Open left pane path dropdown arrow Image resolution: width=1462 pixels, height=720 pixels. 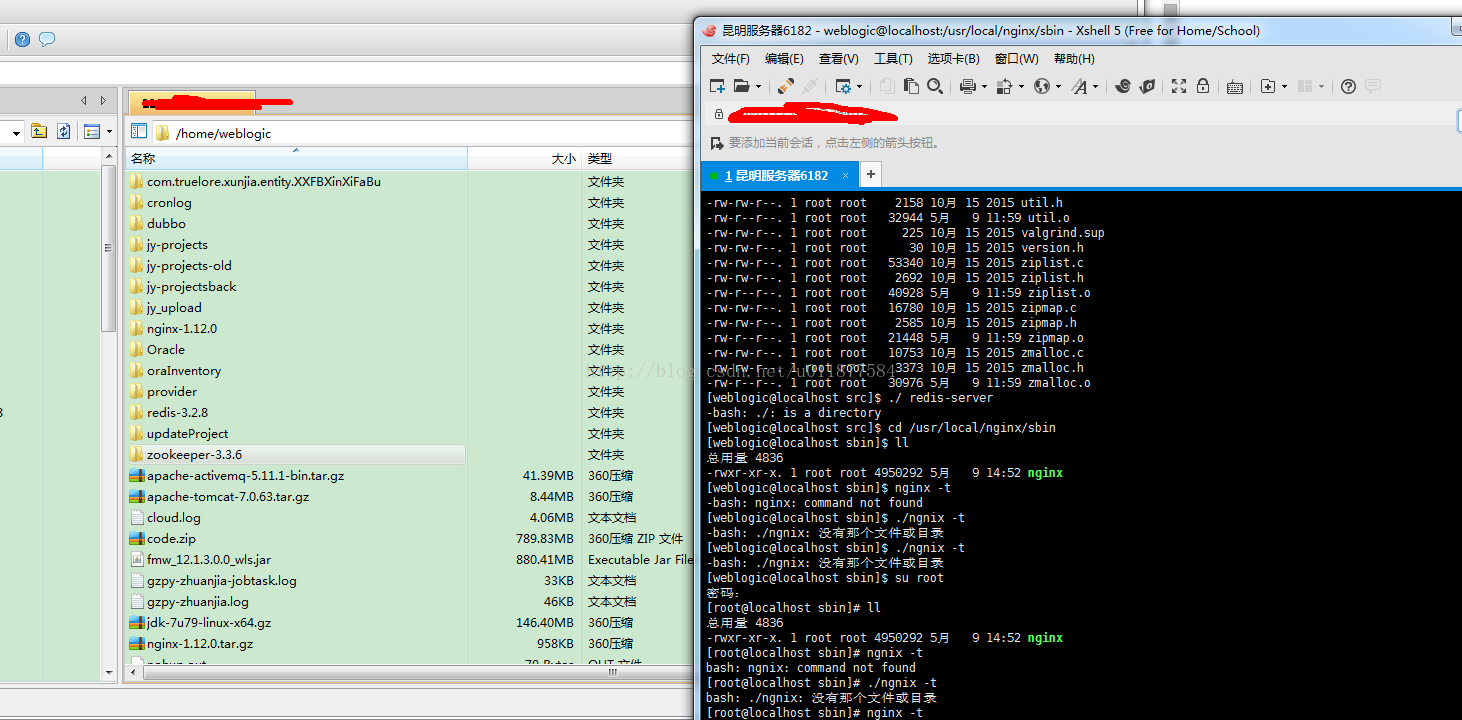(x=17, y=132)
